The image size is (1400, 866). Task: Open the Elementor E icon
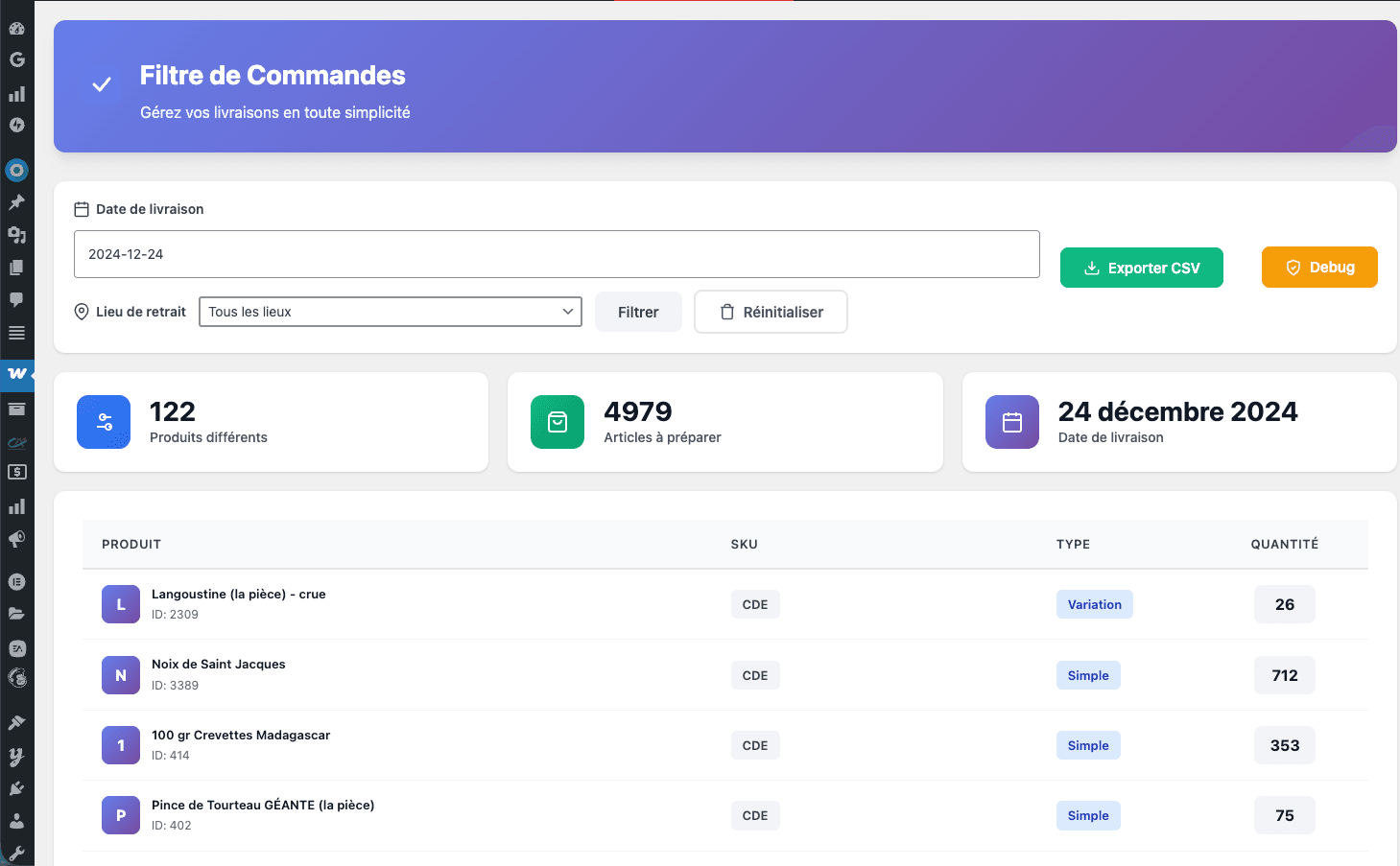[x=16, y=581]
